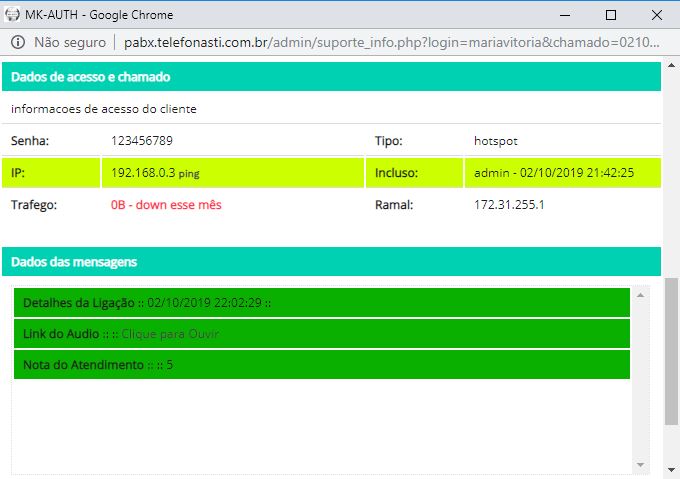The height and width of the screenshot is (479, 680).
Task: Click the Tipo: label
Action: point(389,141)
